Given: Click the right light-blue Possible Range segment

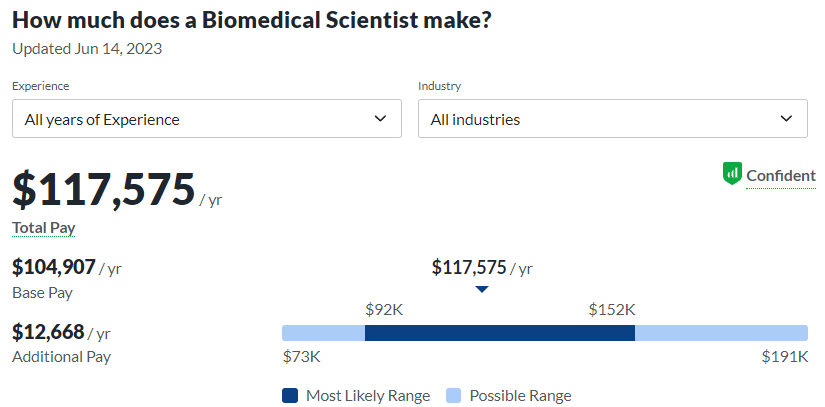Looking at the screenshot, I should 721,333.
